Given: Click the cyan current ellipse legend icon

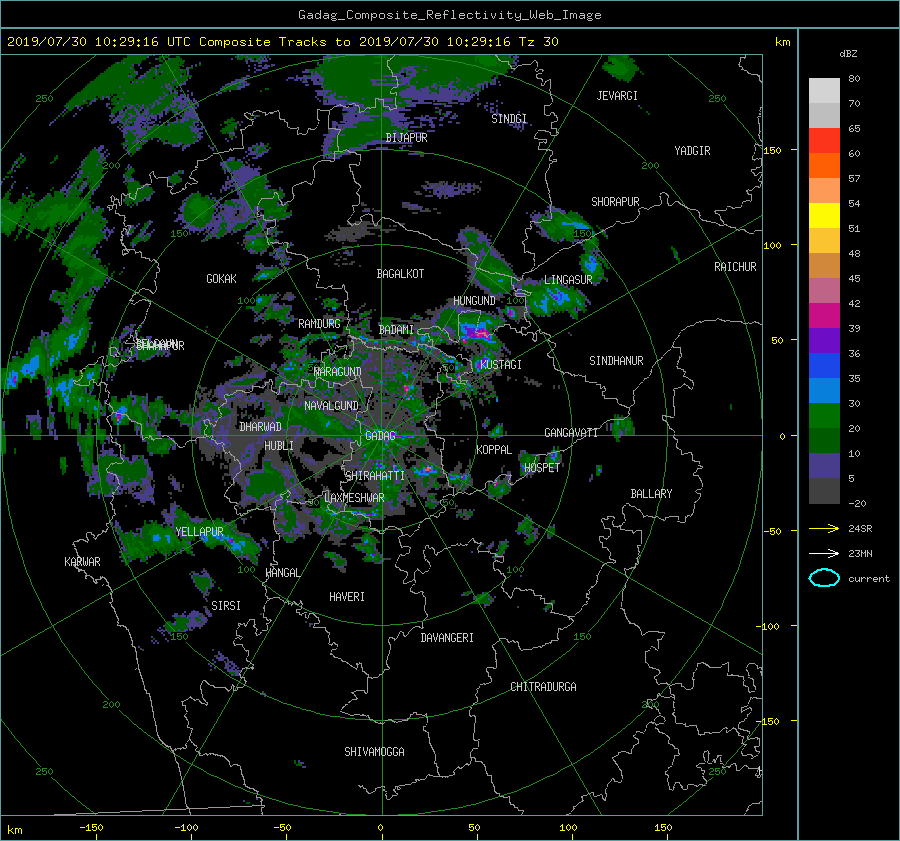Looking at the screenshot, I should tap(824, 578).
